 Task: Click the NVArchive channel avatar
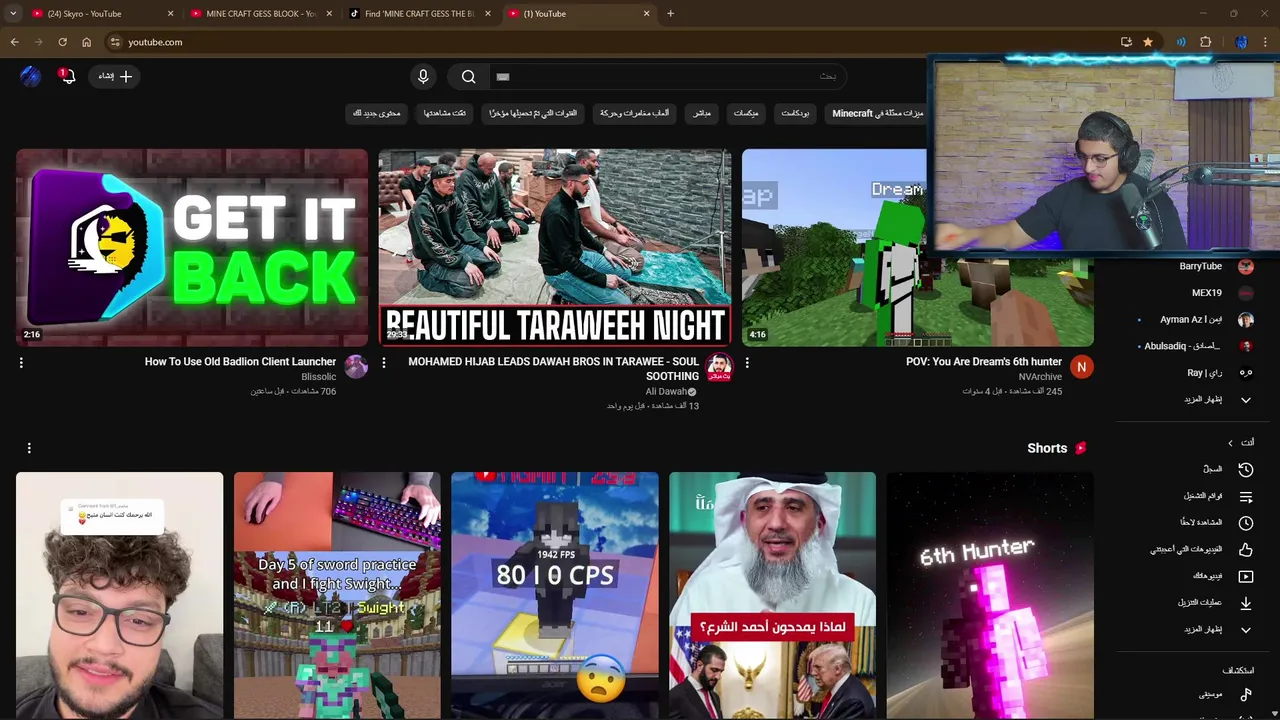[x=1081, y=367]
